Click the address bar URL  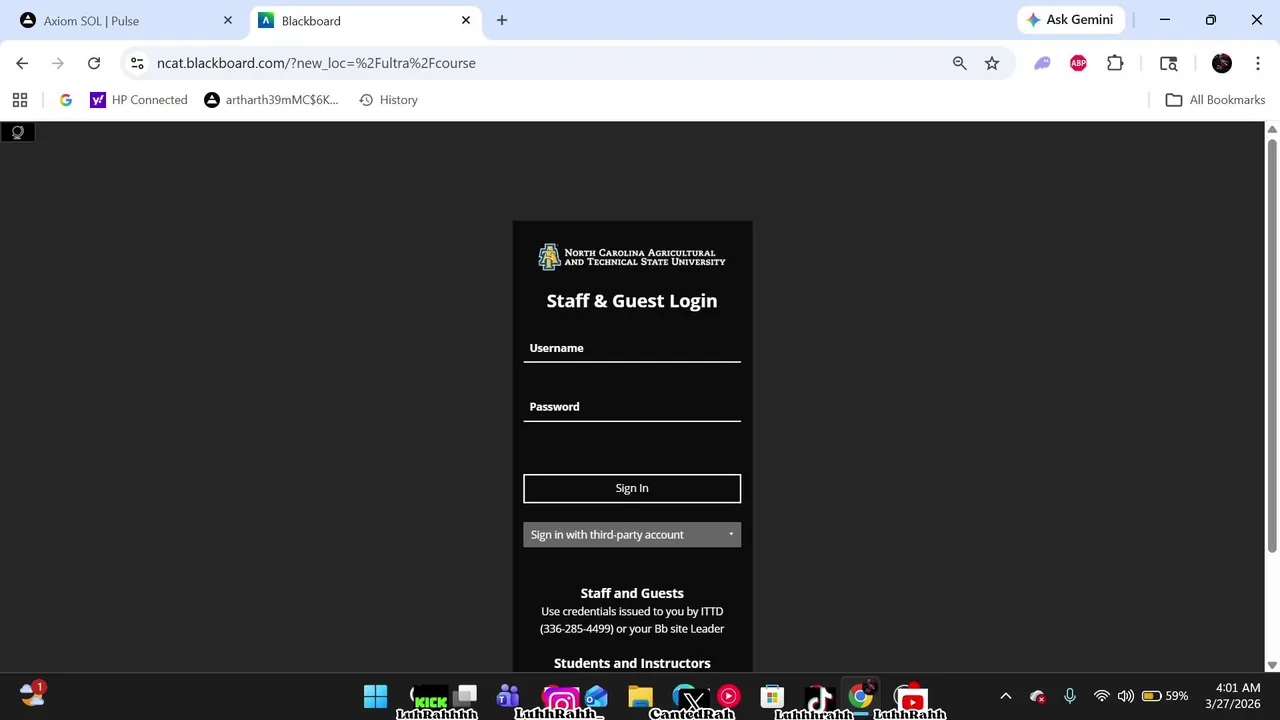pyautogui.click(x=316, y=63)
